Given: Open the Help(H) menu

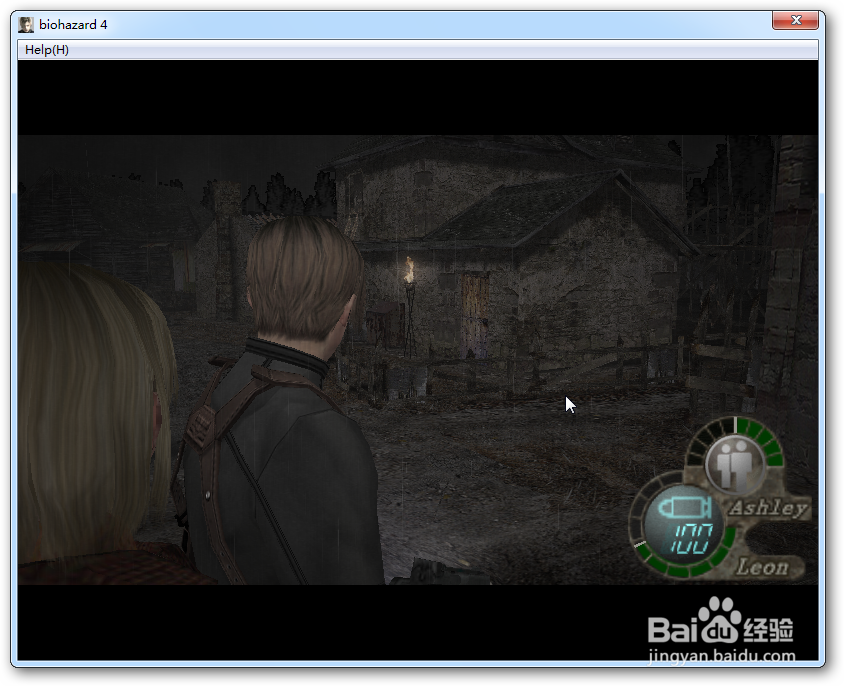Looking at the screenshot, I should click(x=46, y=50).
